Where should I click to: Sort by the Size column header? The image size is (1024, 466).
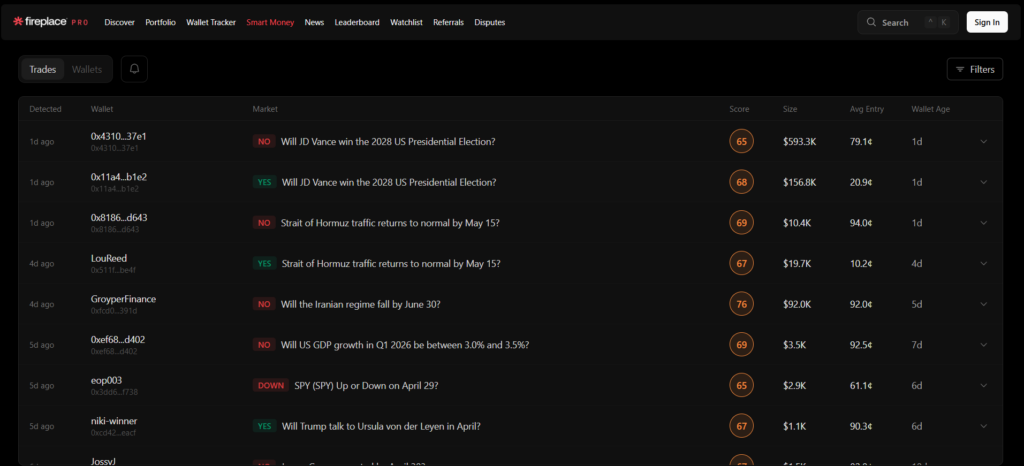click(x=790, y=109)
